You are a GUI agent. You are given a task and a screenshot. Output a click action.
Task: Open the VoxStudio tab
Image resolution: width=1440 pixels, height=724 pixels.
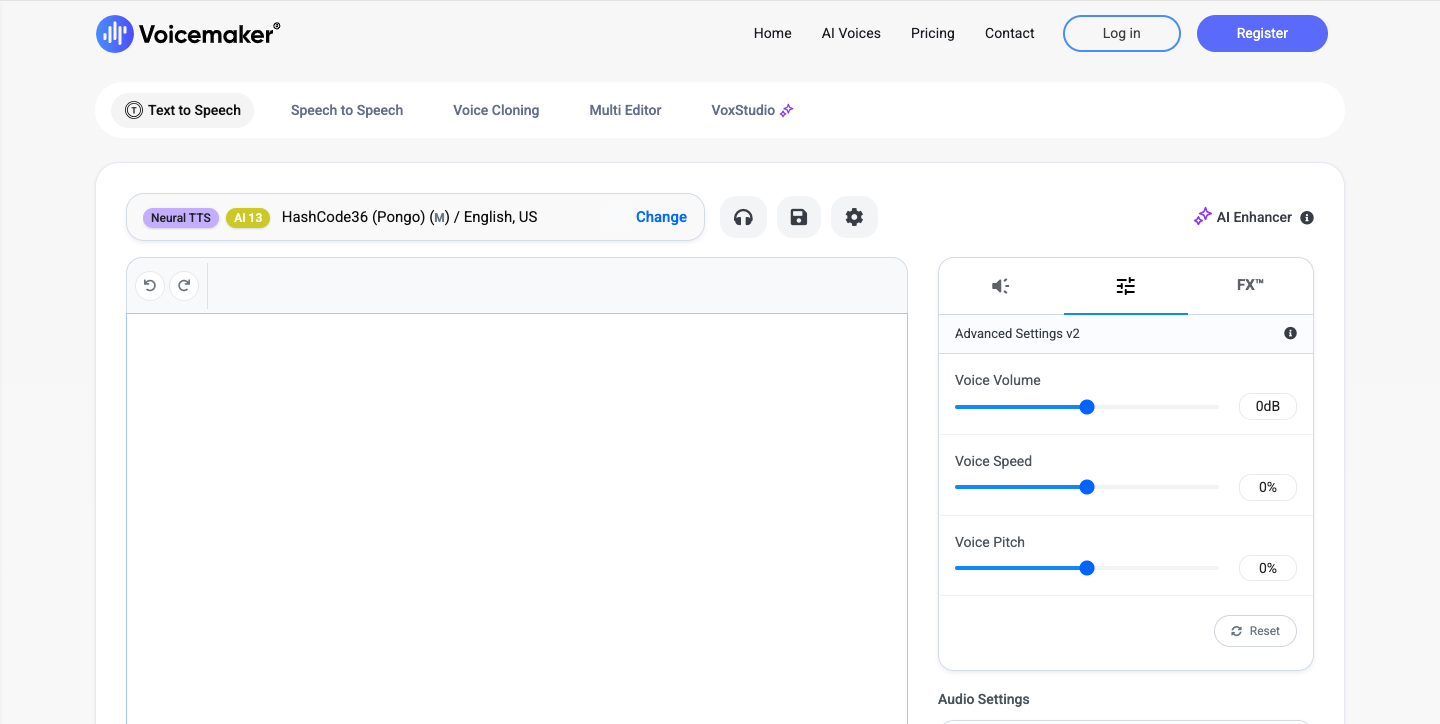pyautogui.click(x=752, y=110)
